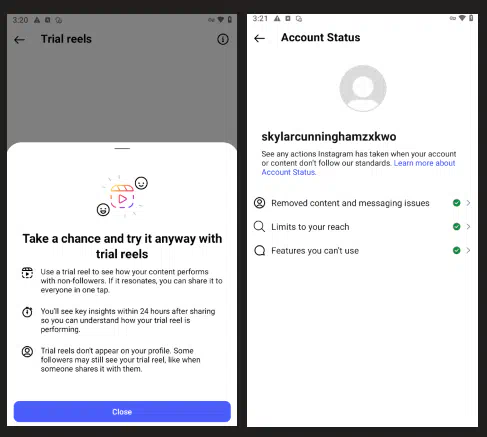
Task: Tap the person icon beside Removed content
Action: [x=259, y=203]
